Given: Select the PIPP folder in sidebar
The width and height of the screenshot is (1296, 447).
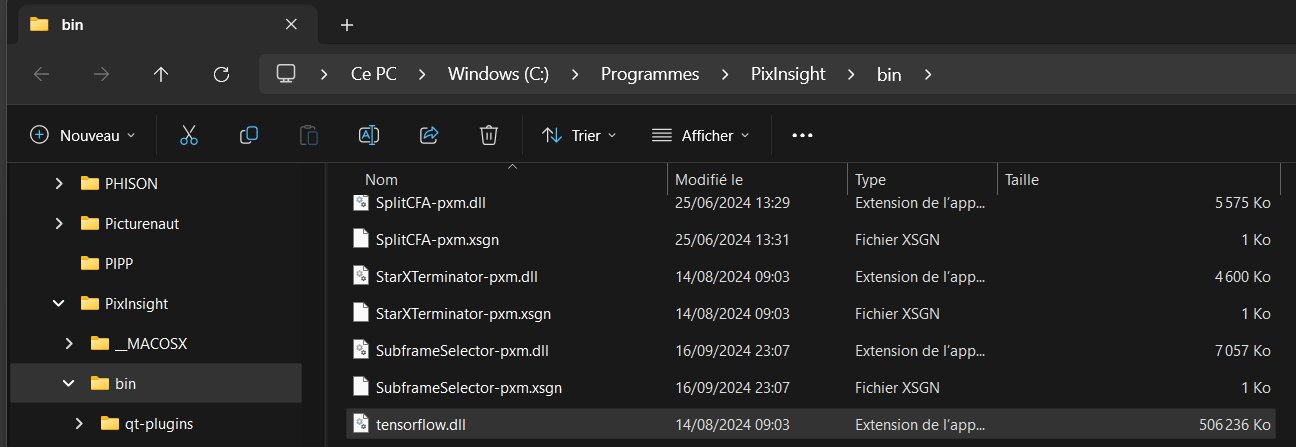Looking at the screenshot, I should [x=119, y=264].
